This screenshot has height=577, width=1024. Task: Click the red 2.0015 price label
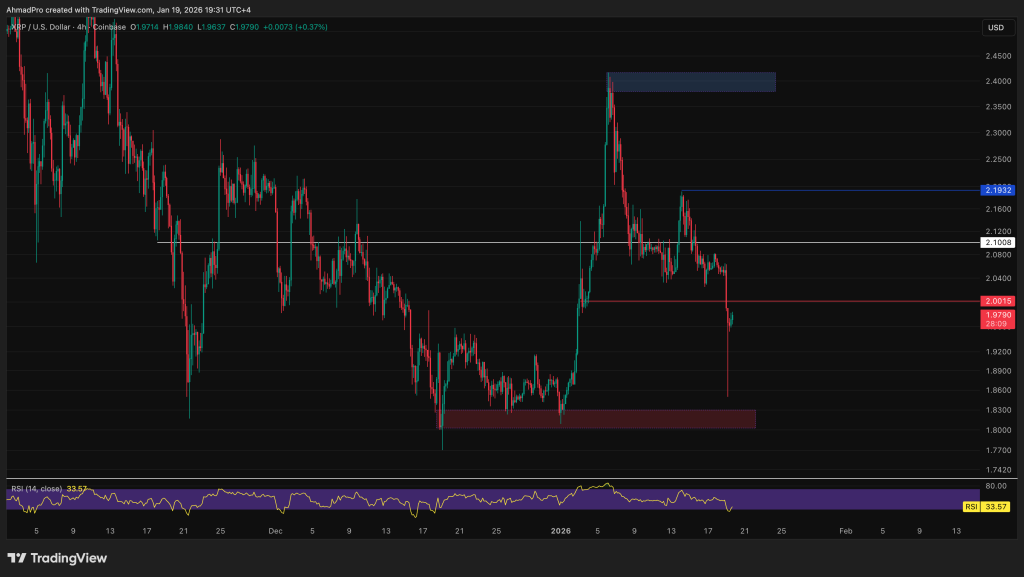(x=998, y=301)
